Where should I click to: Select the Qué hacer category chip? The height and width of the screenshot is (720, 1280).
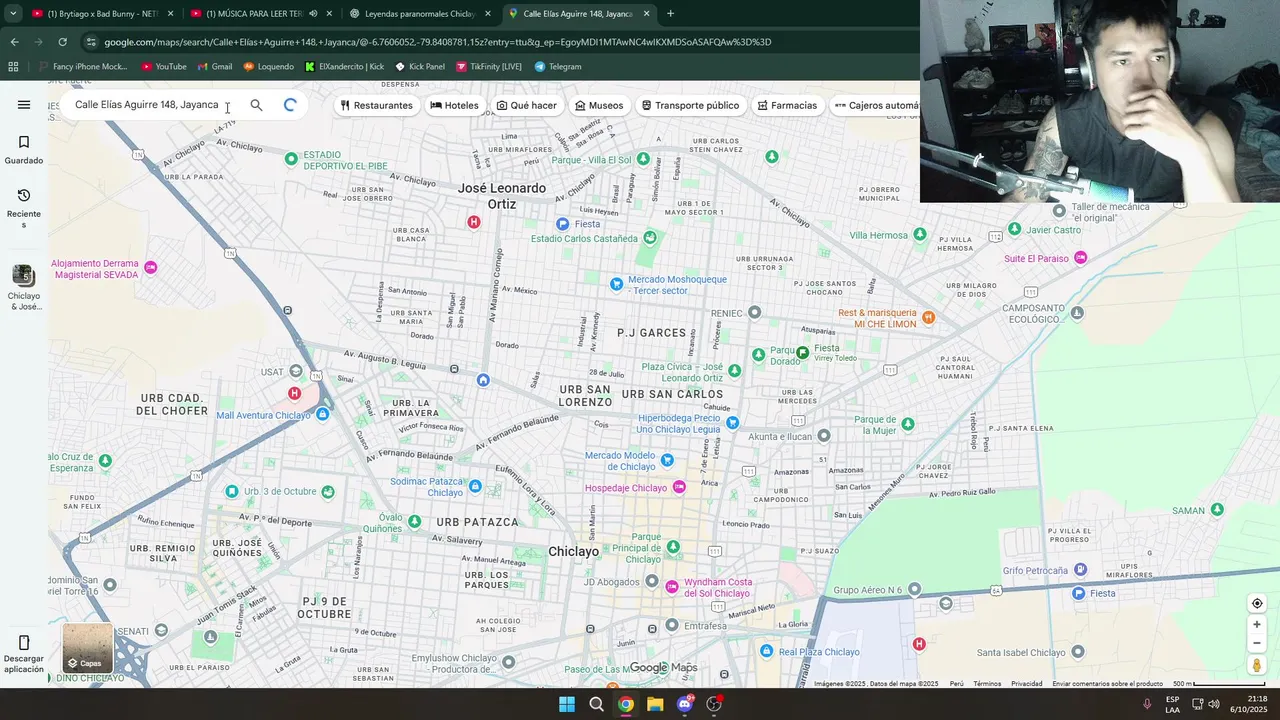point(527,105)
